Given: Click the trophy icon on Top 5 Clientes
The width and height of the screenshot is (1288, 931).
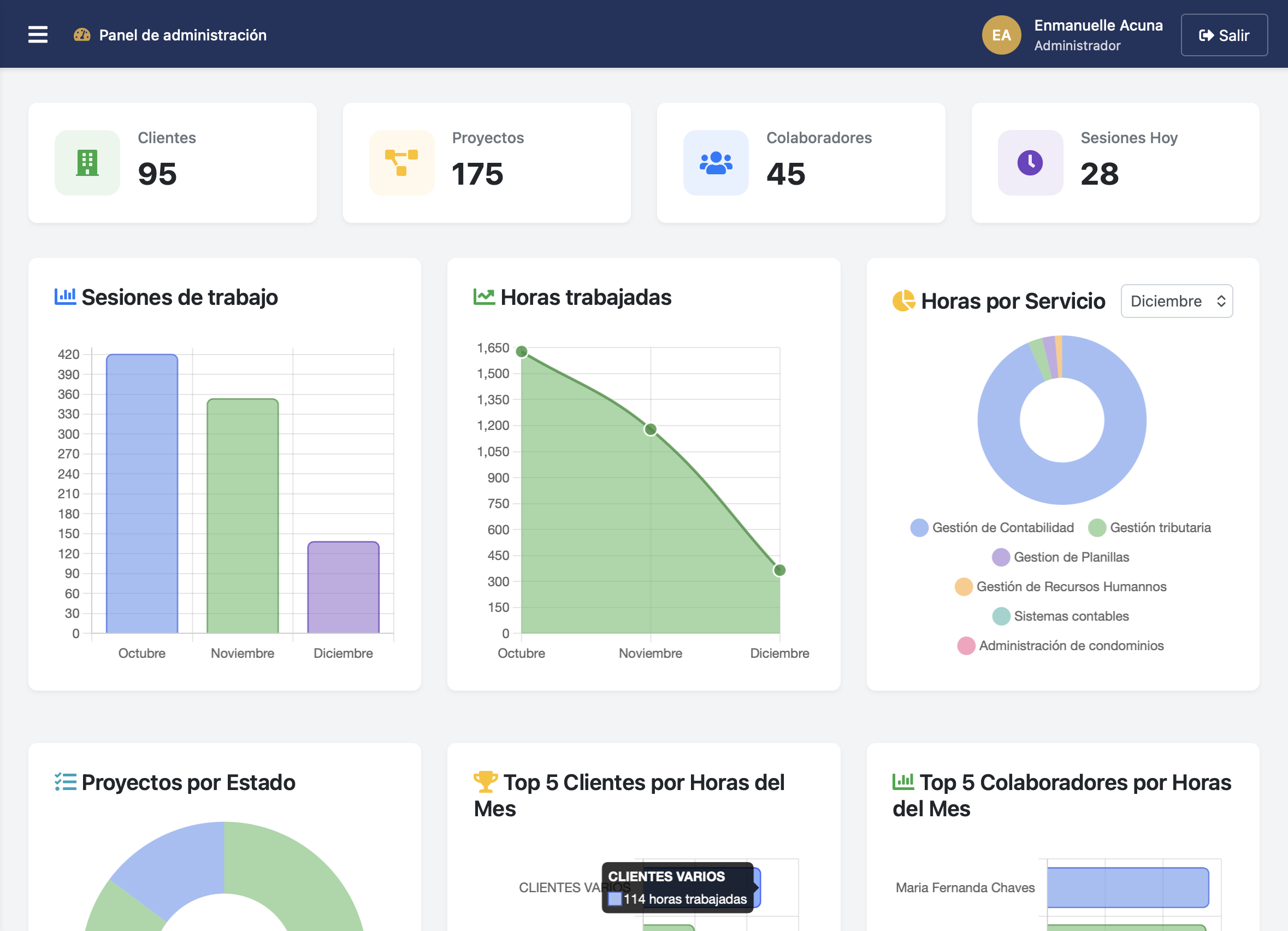Looking at the screenshot, I should click(486, 782).
